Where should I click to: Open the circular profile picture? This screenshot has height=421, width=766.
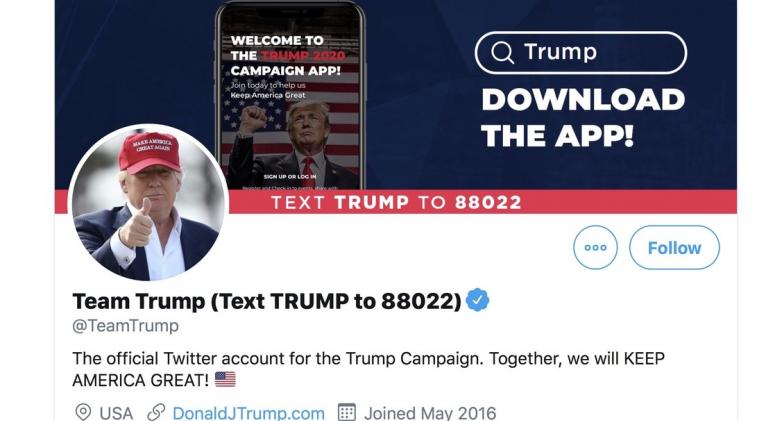click(x=149, y=203)
